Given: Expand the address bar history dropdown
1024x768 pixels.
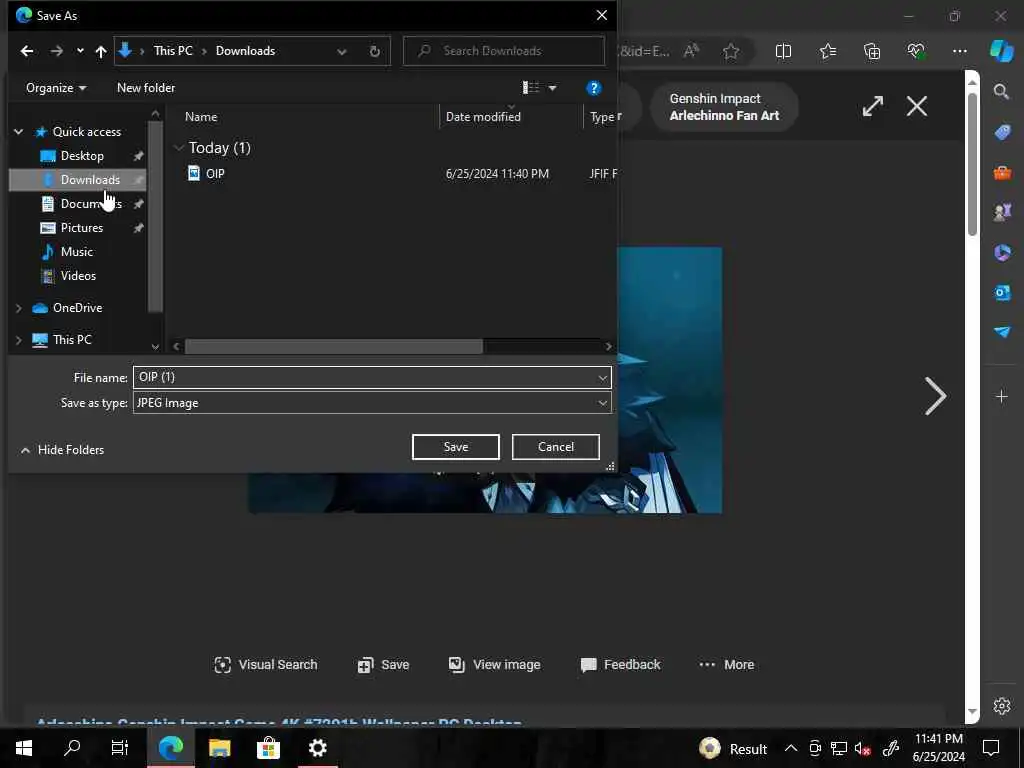Looking at the screenshot, I should pos(342,51).
